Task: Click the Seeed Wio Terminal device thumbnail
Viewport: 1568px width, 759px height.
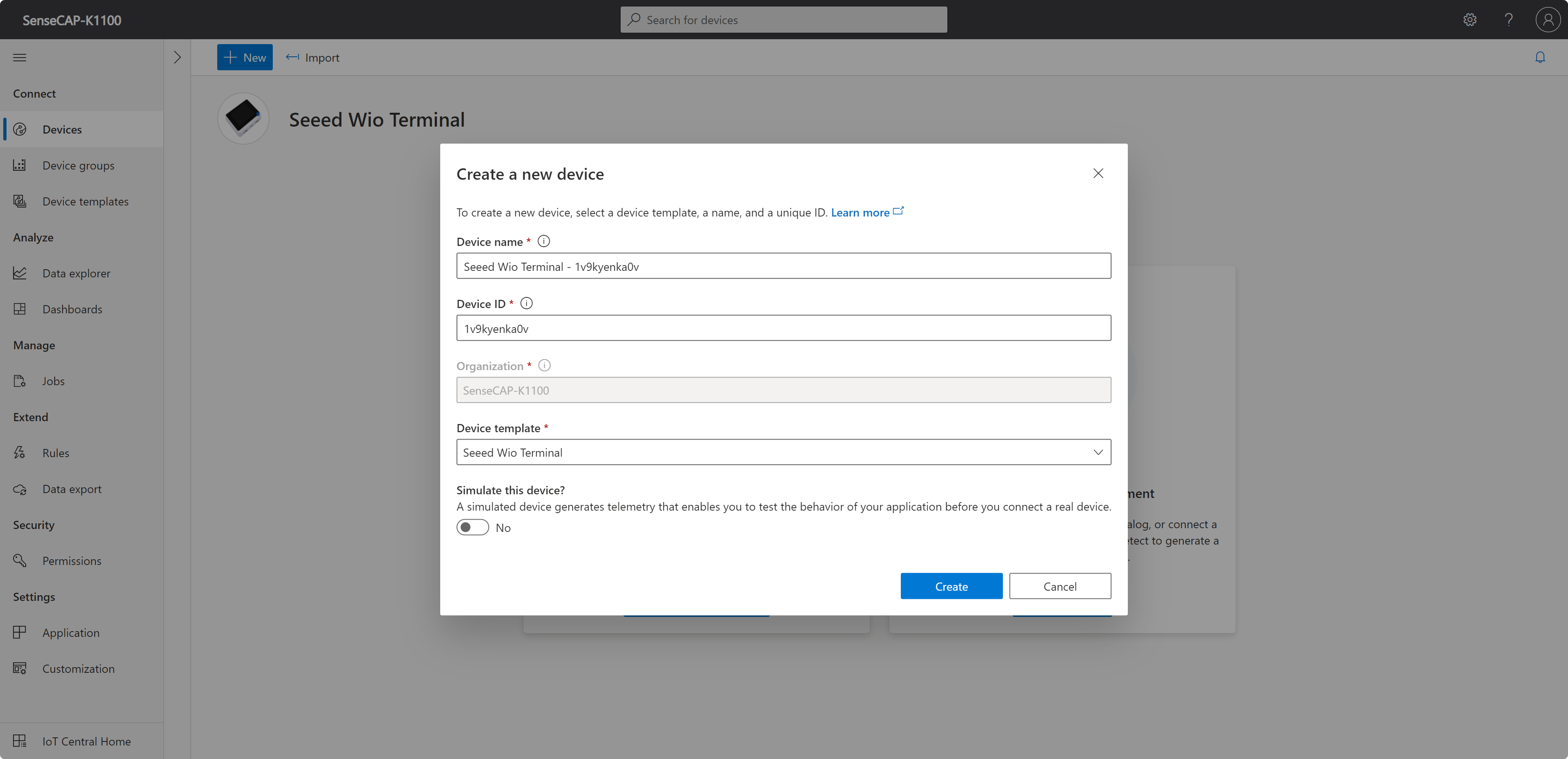Action: (x=243, y=119)
